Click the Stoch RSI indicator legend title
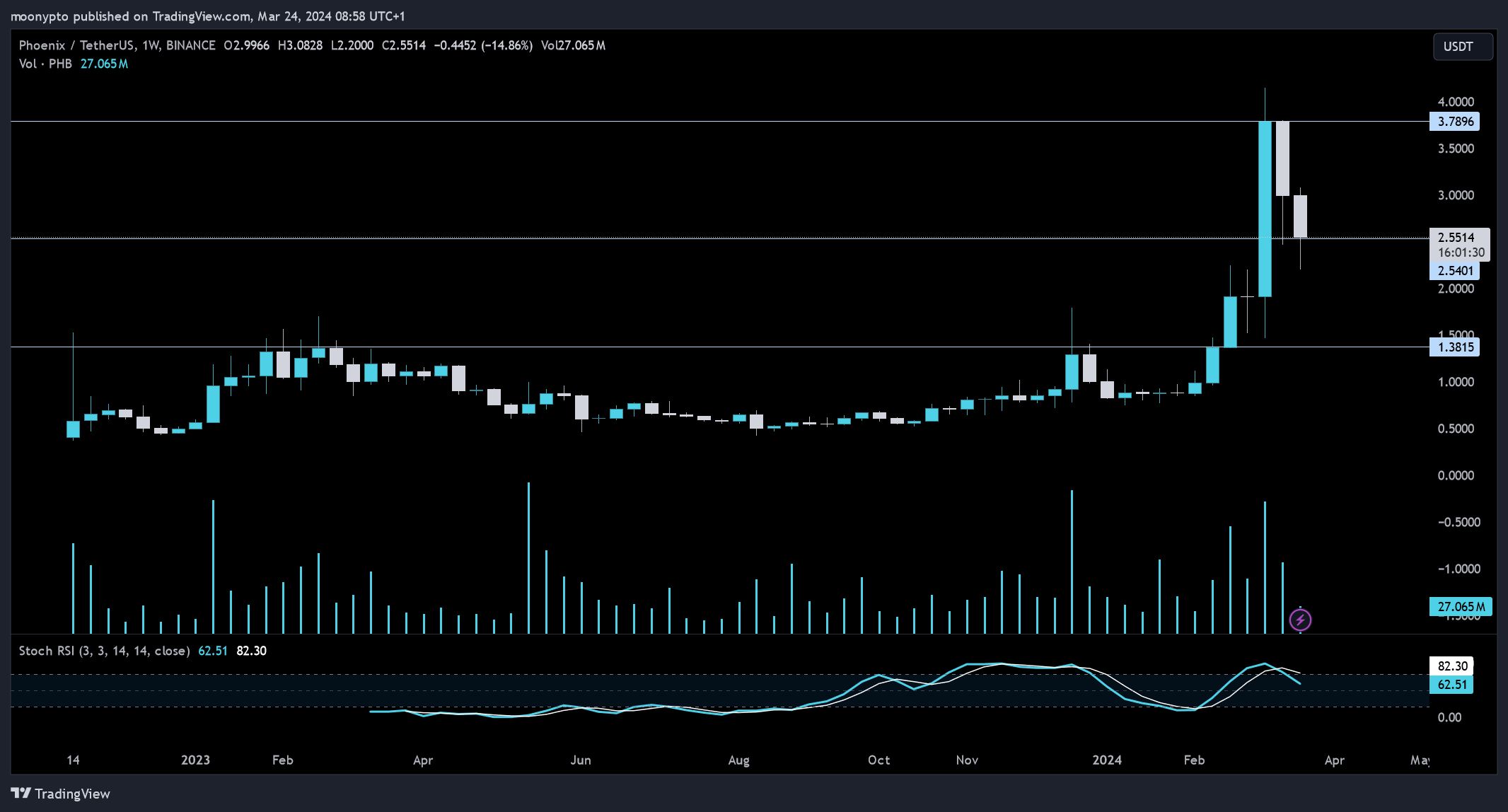This screenshot has height=812, width=1508. point(104,651)
